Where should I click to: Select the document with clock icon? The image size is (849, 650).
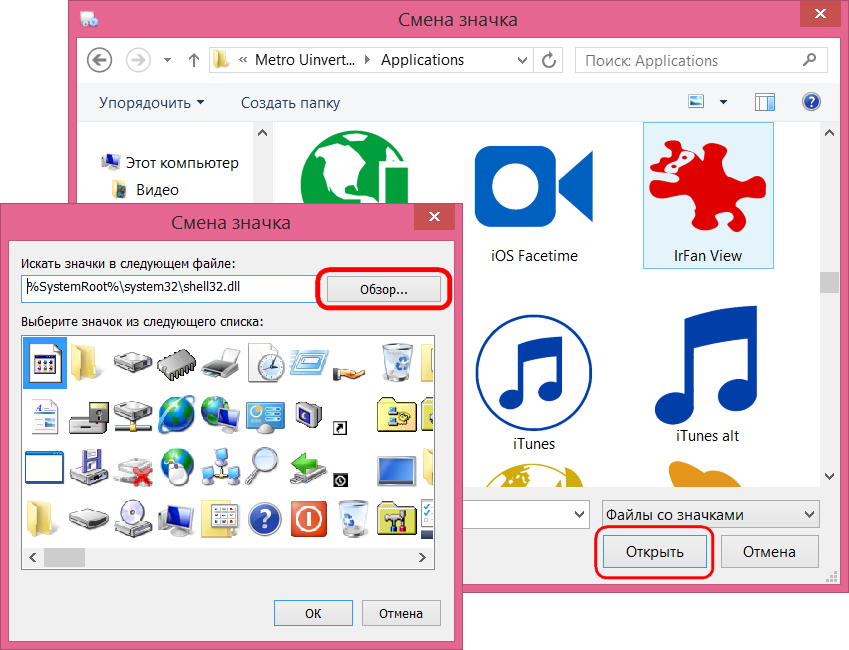(x=265, y=362)
